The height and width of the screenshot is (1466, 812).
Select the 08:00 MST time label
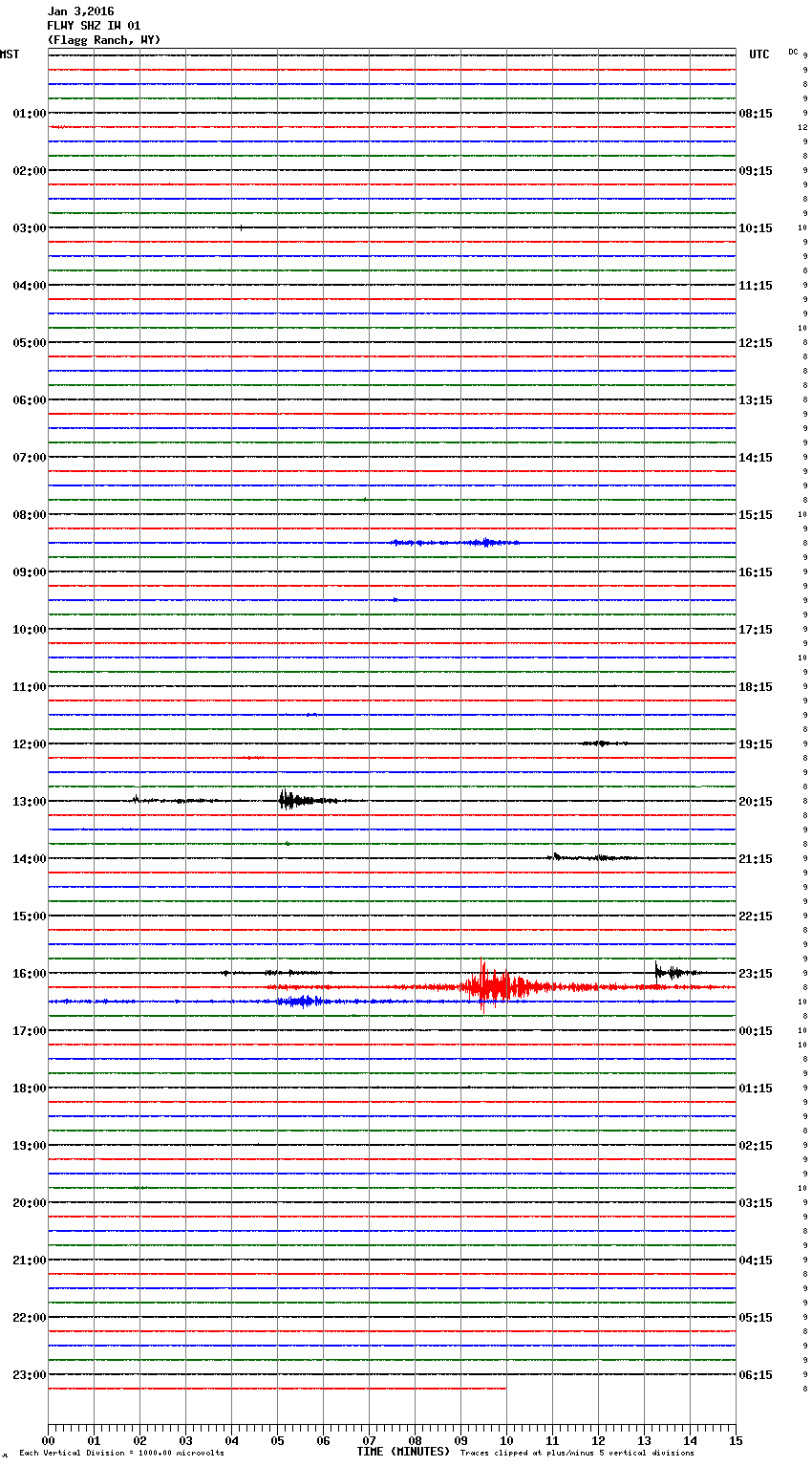pos(30,515)
